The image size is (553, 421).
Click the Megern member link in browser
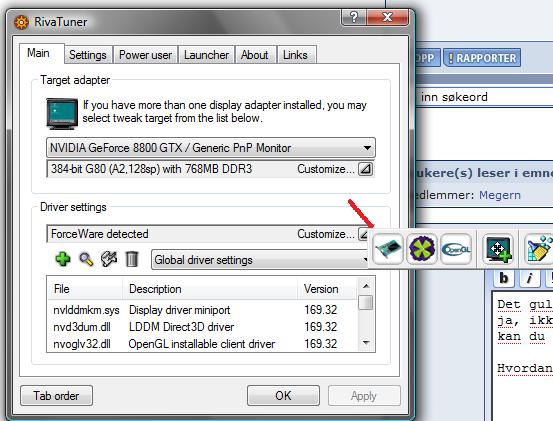point(500,195)
